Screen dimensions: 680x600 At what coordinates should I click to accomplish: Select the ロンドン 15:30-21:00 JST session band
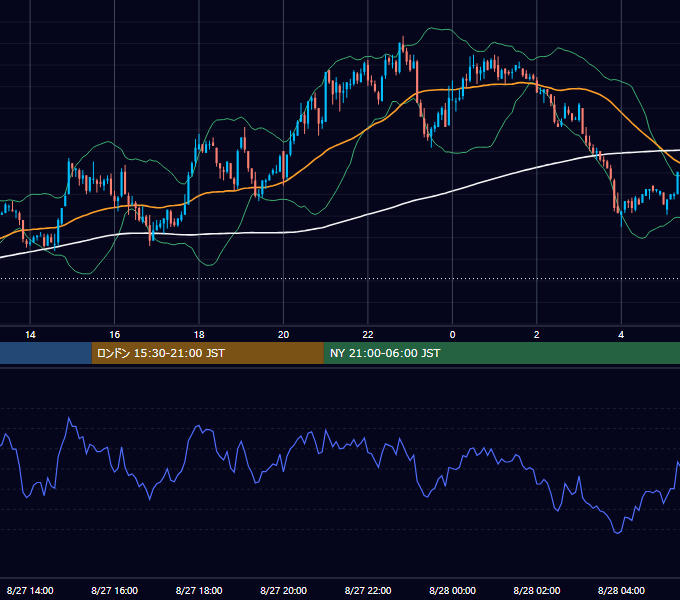[207, 353]
